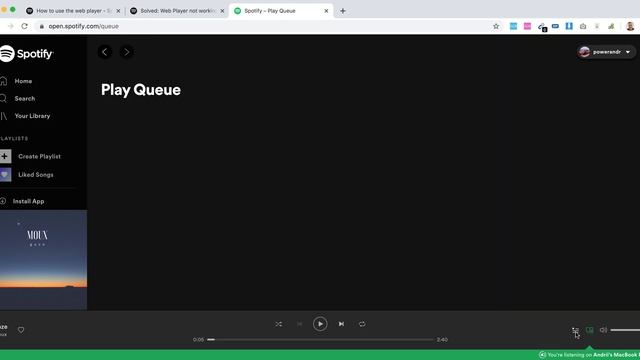
Task: Skip to the next track
Action: click(x=341, y=324)
